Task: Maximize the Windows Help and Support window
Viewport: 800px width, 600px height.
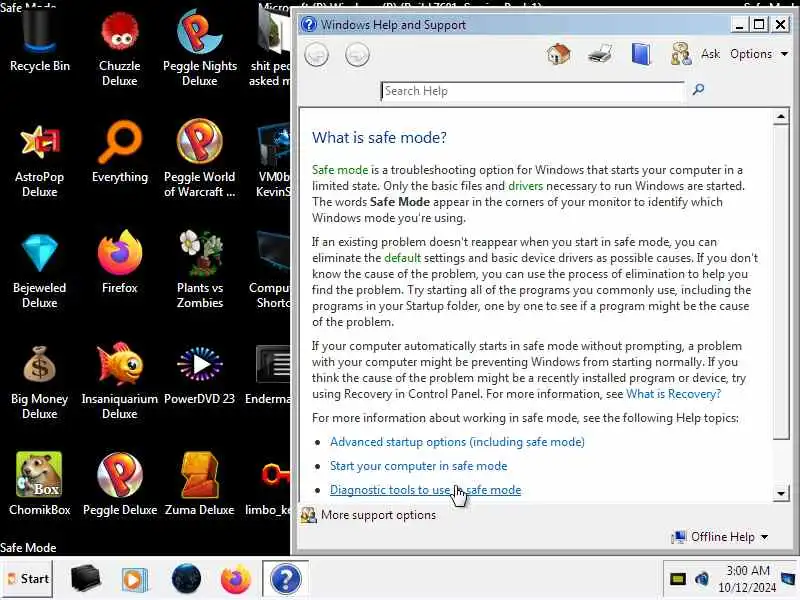Action: (x=759, y=24)
